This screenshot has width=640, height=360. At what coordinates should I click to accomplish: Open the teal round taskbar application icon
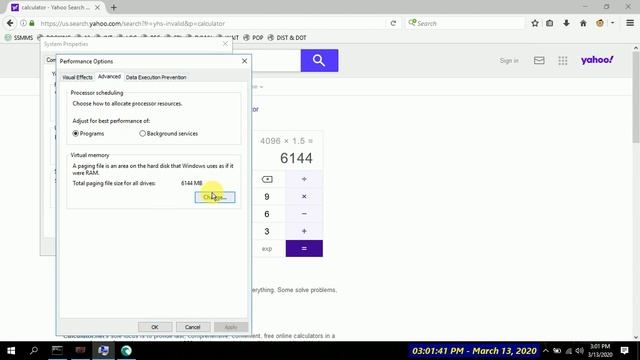[x=127, y=351]
